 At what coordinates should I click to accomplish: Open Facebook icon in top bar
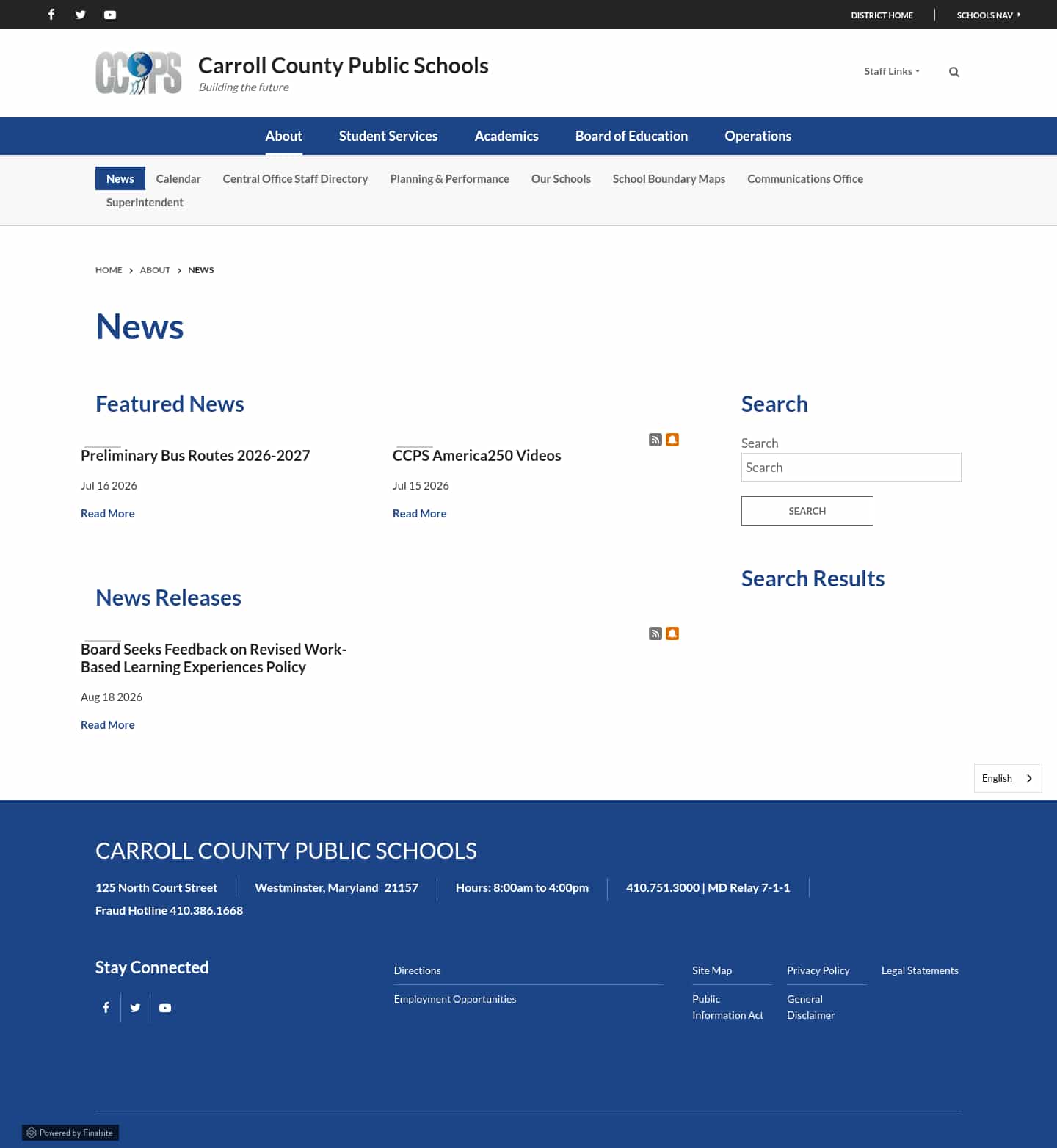(51, 15)
